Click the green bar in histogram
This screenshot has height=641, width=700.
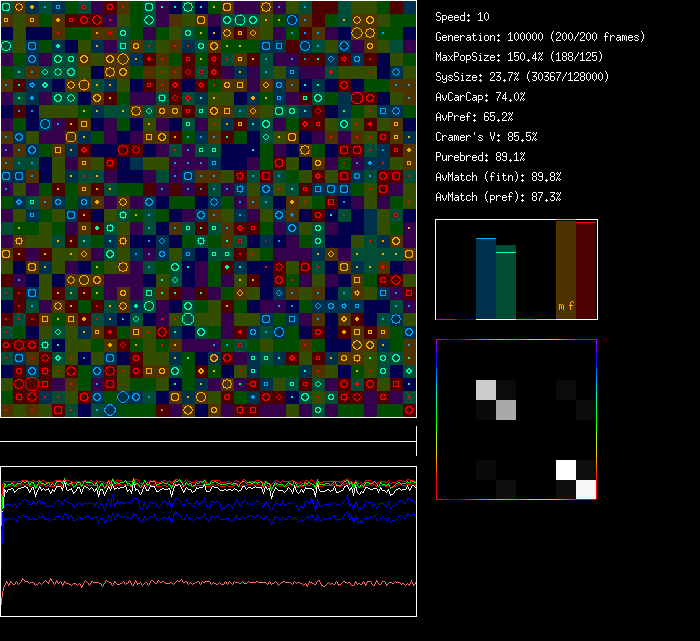click(x=506, y=283)
